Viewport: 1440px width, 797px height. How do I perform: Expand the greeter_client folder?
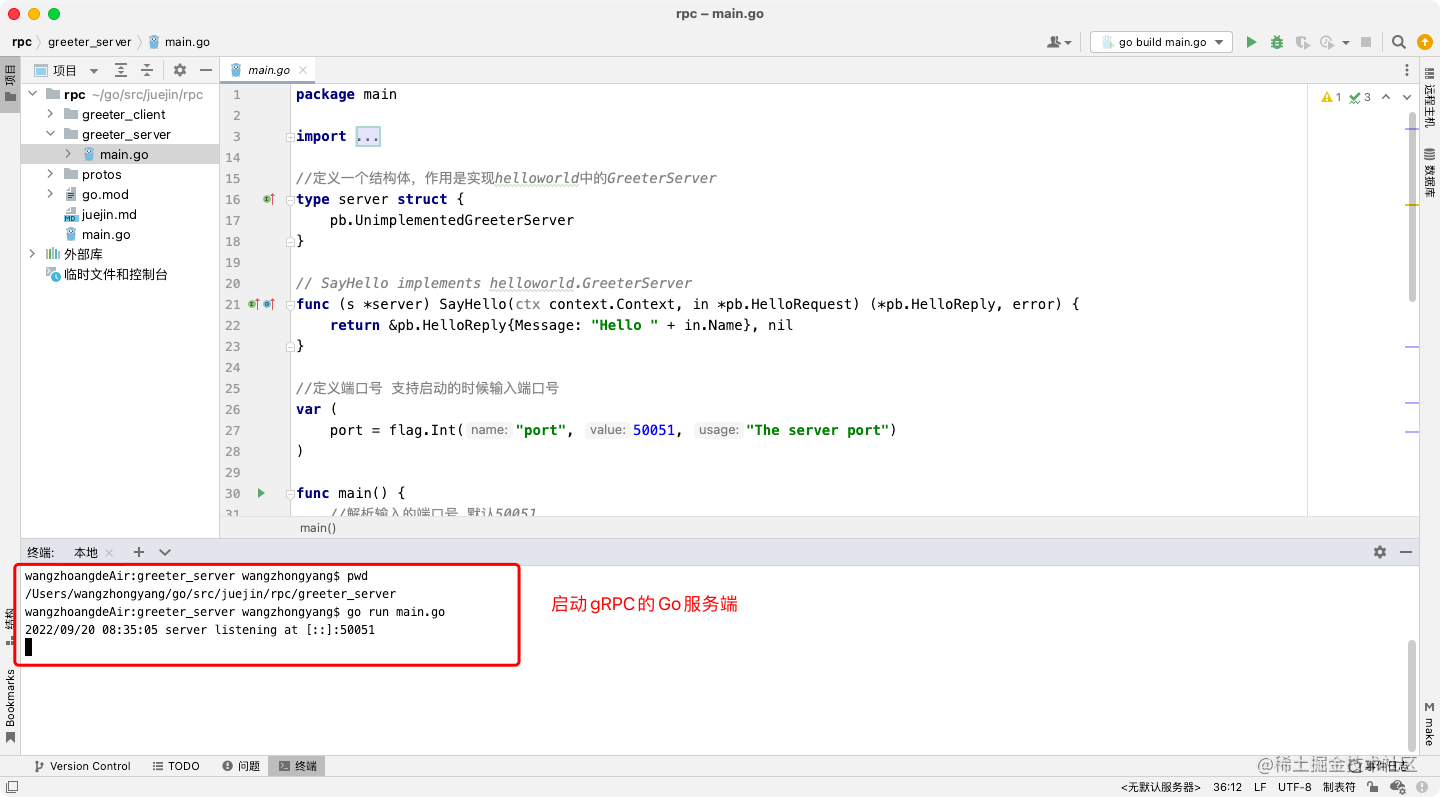click(x=50, y=114)
